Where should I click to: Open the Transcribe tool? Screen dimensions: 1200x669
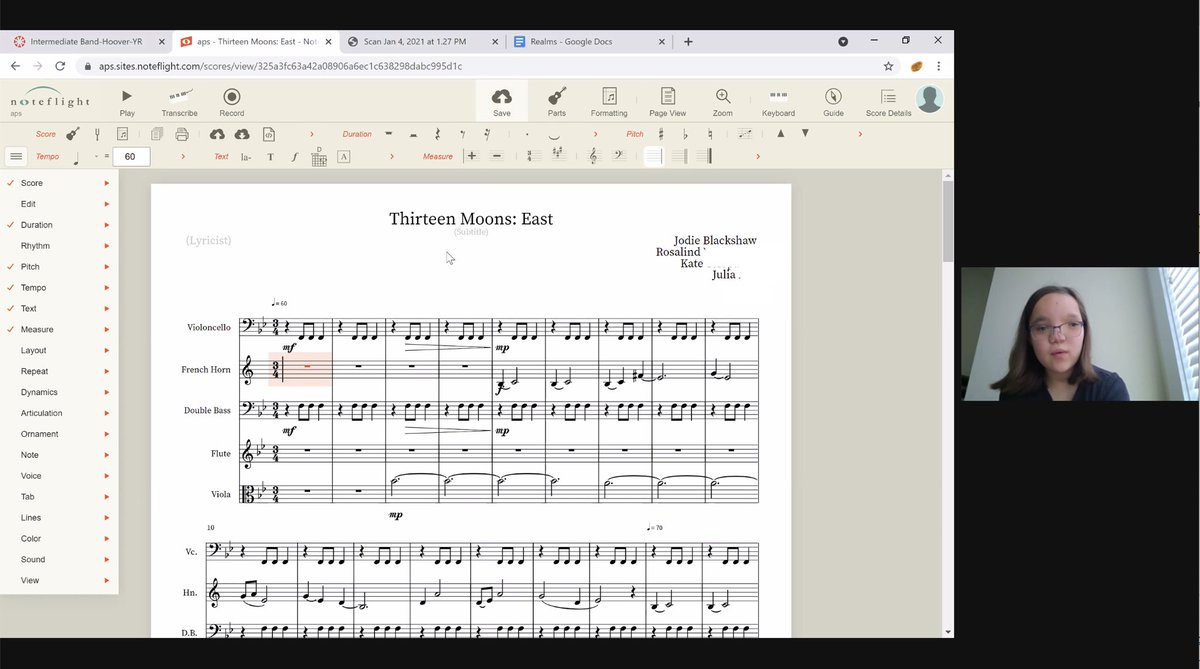(179, 101)
